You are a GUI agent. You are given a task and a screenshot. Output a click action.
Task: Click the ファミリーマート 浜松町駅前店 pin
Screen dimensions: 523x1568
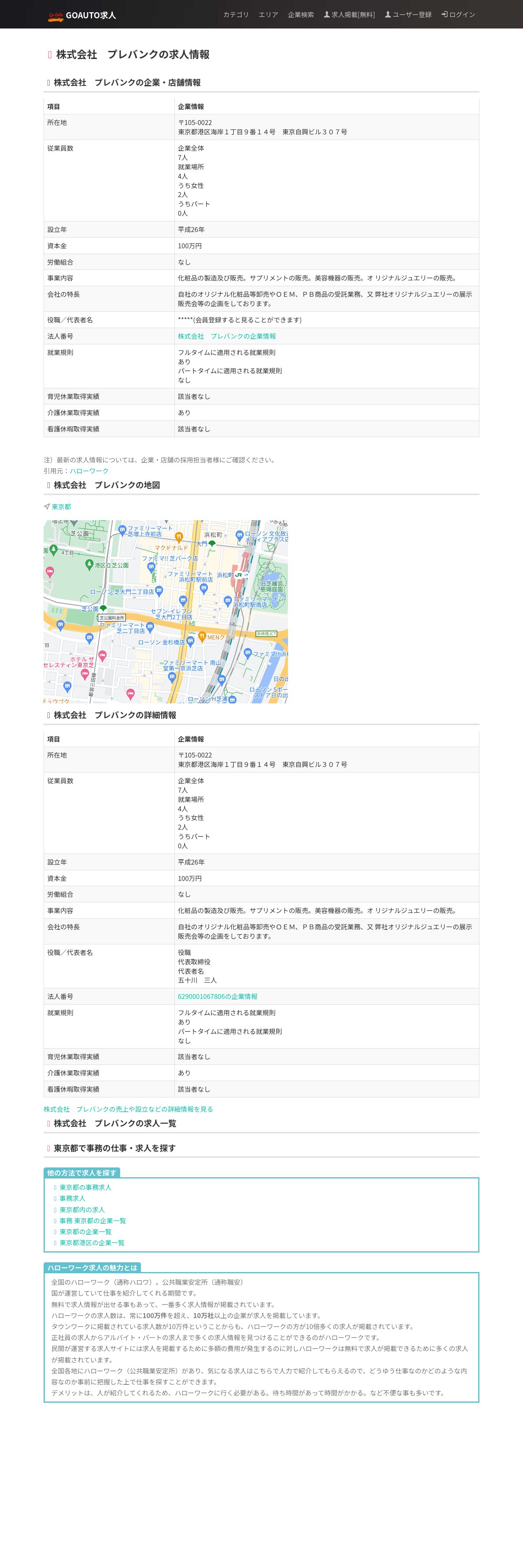click(204, 589)
